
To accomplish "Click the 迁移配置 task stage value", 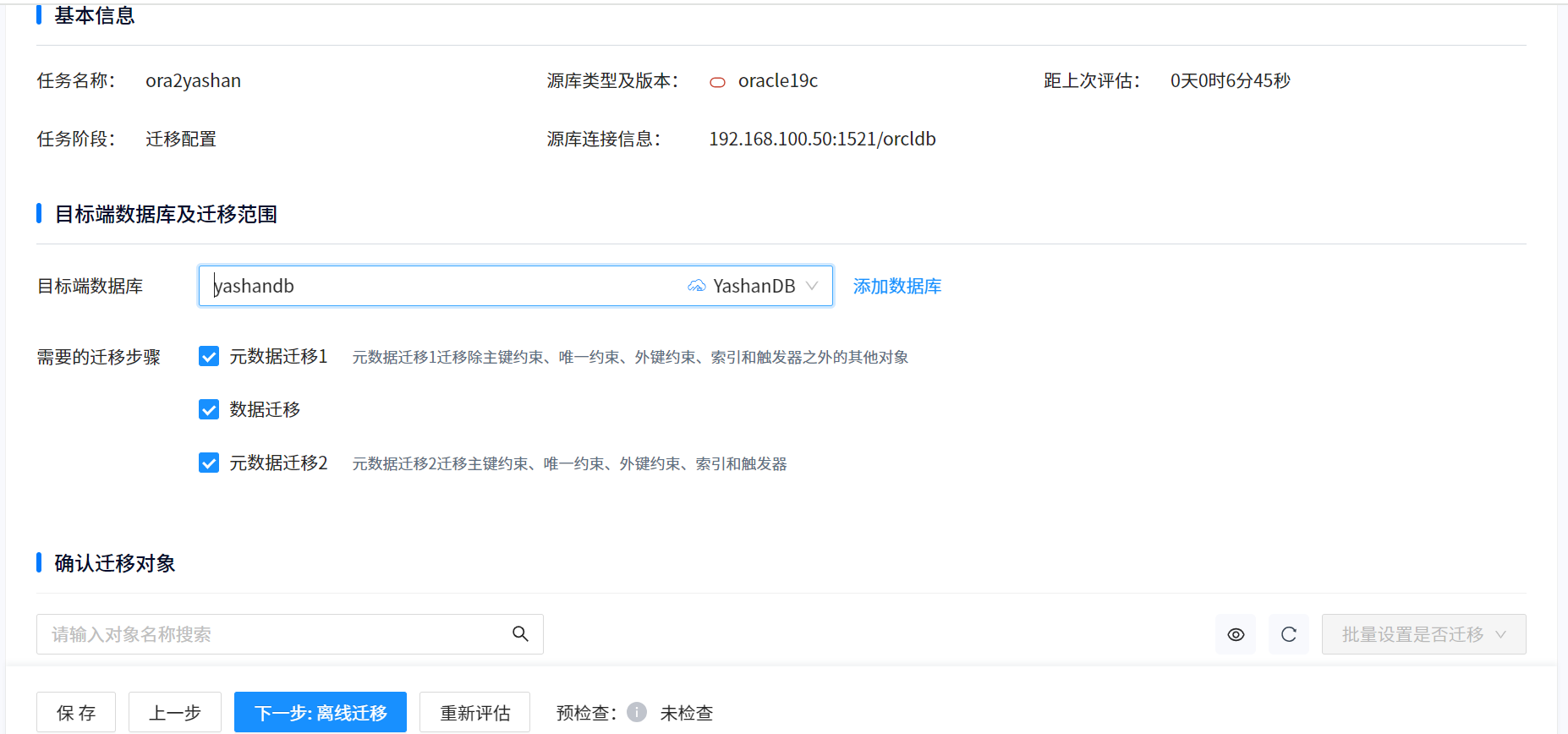I will click(181, 139).
